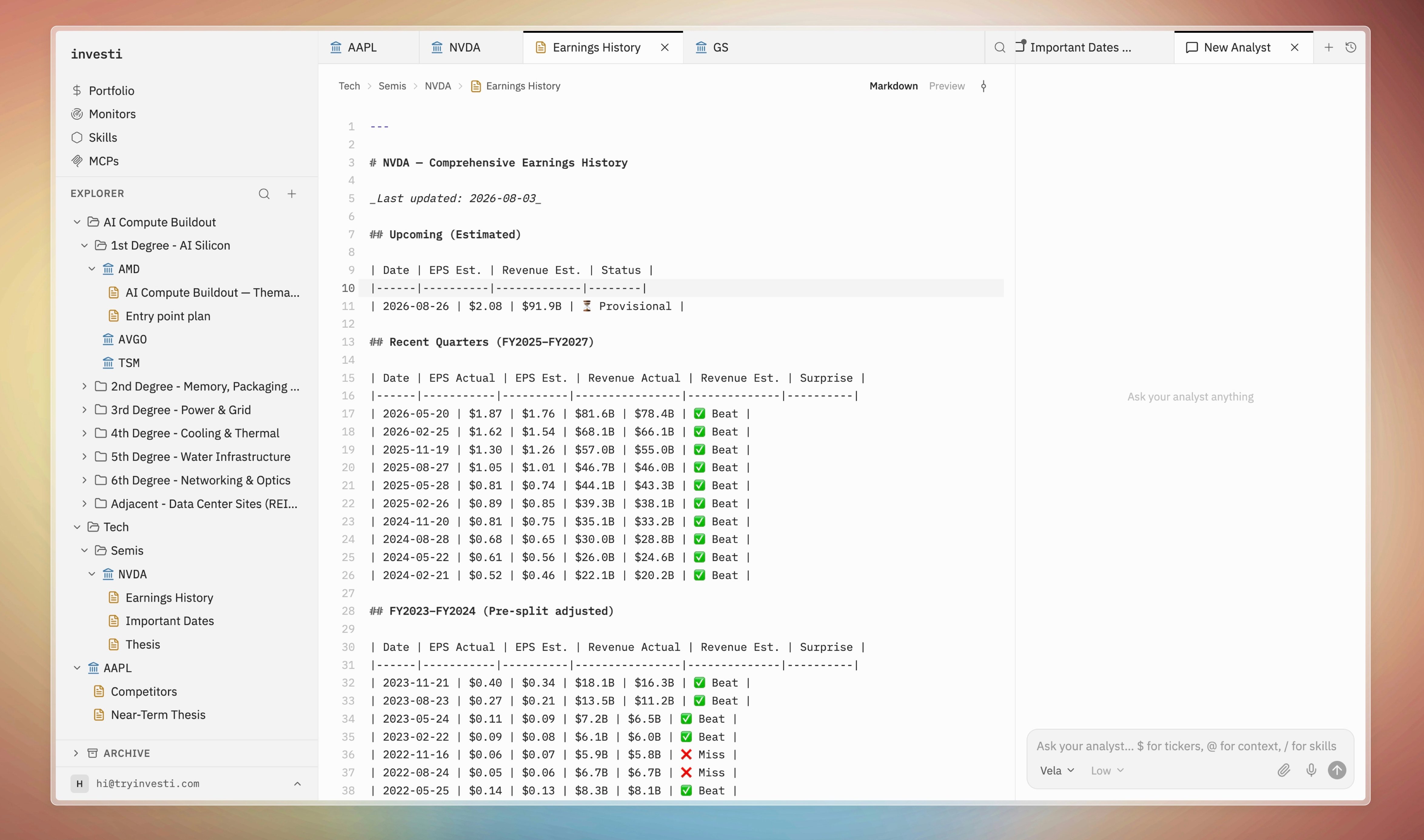Open the Low effort dropdown
Image resolution: width=1424 pixels, height=840 pixels.
pyautogui.click(x=1107, y=771)
